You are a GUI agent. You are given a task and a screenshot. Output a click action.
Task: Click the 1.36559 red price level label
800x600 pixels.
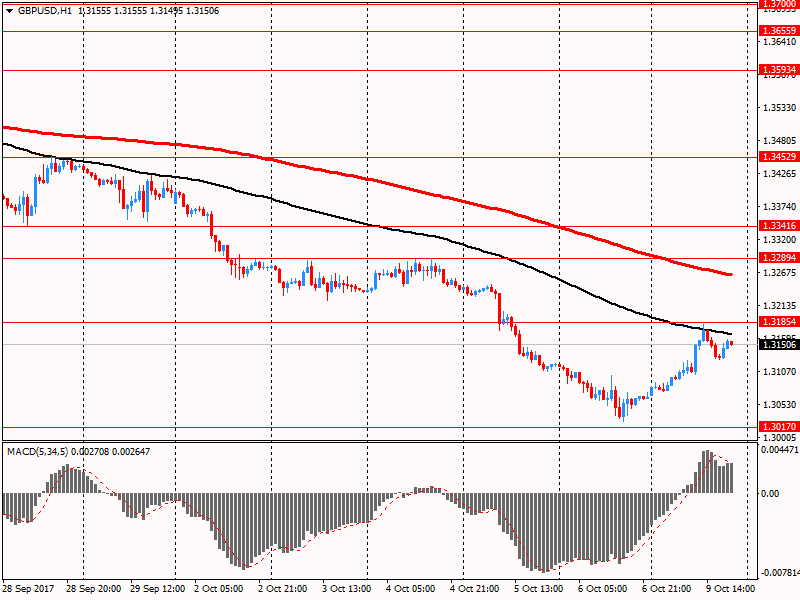pos(779,31)
